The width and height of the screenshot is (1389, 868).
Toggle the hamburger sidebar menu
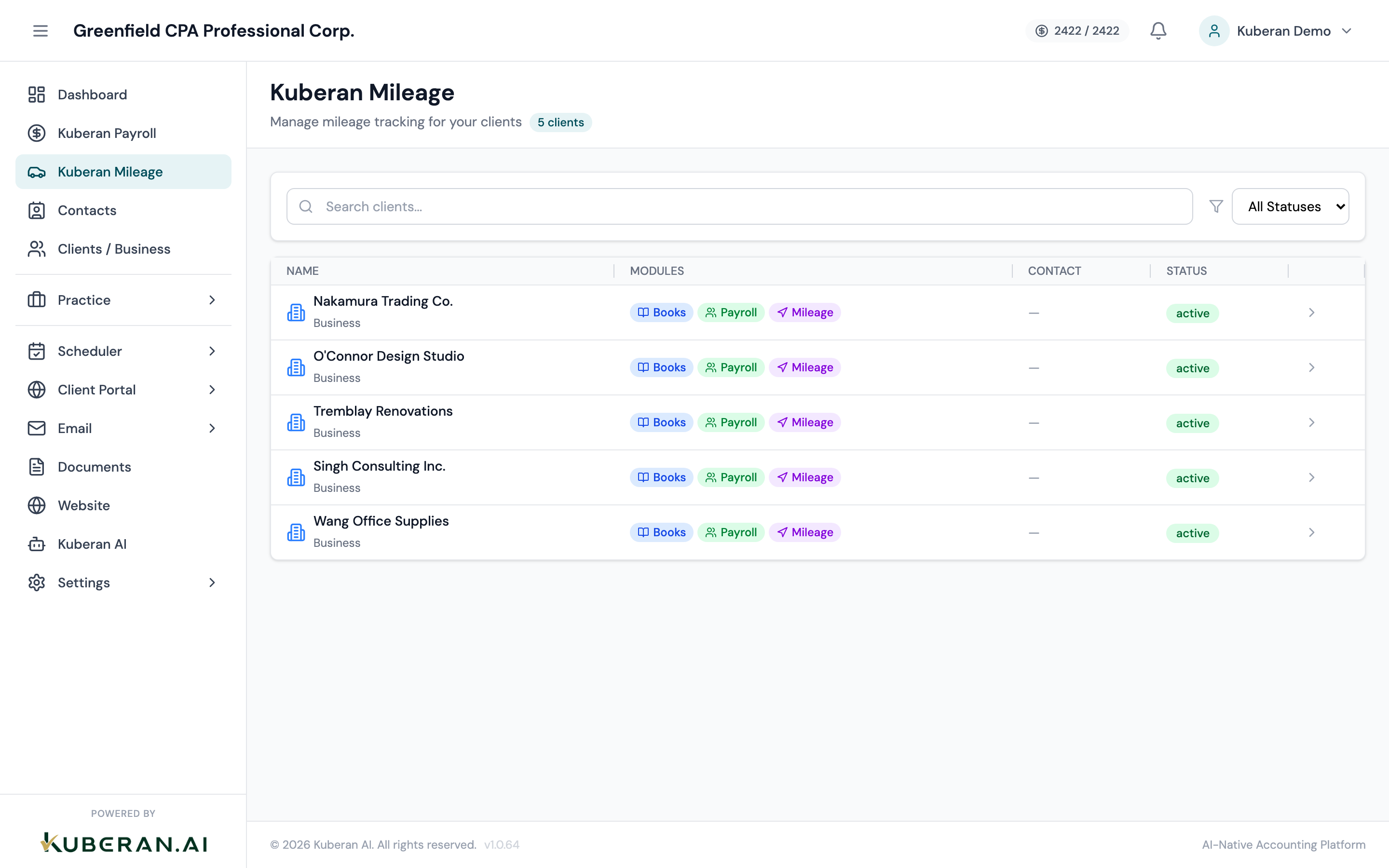pyautogui.click(x=40, y=30)
